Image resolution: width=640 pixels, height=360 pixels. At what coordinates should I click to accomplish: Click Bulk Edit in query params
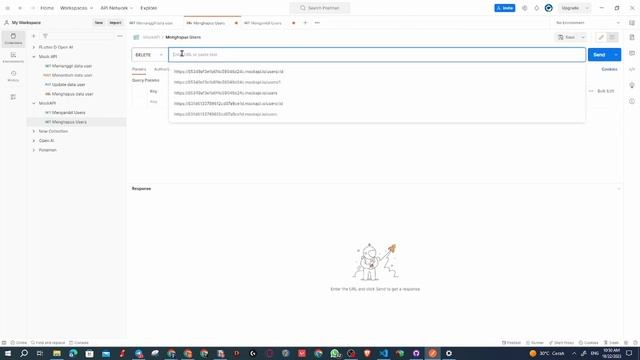605,91
